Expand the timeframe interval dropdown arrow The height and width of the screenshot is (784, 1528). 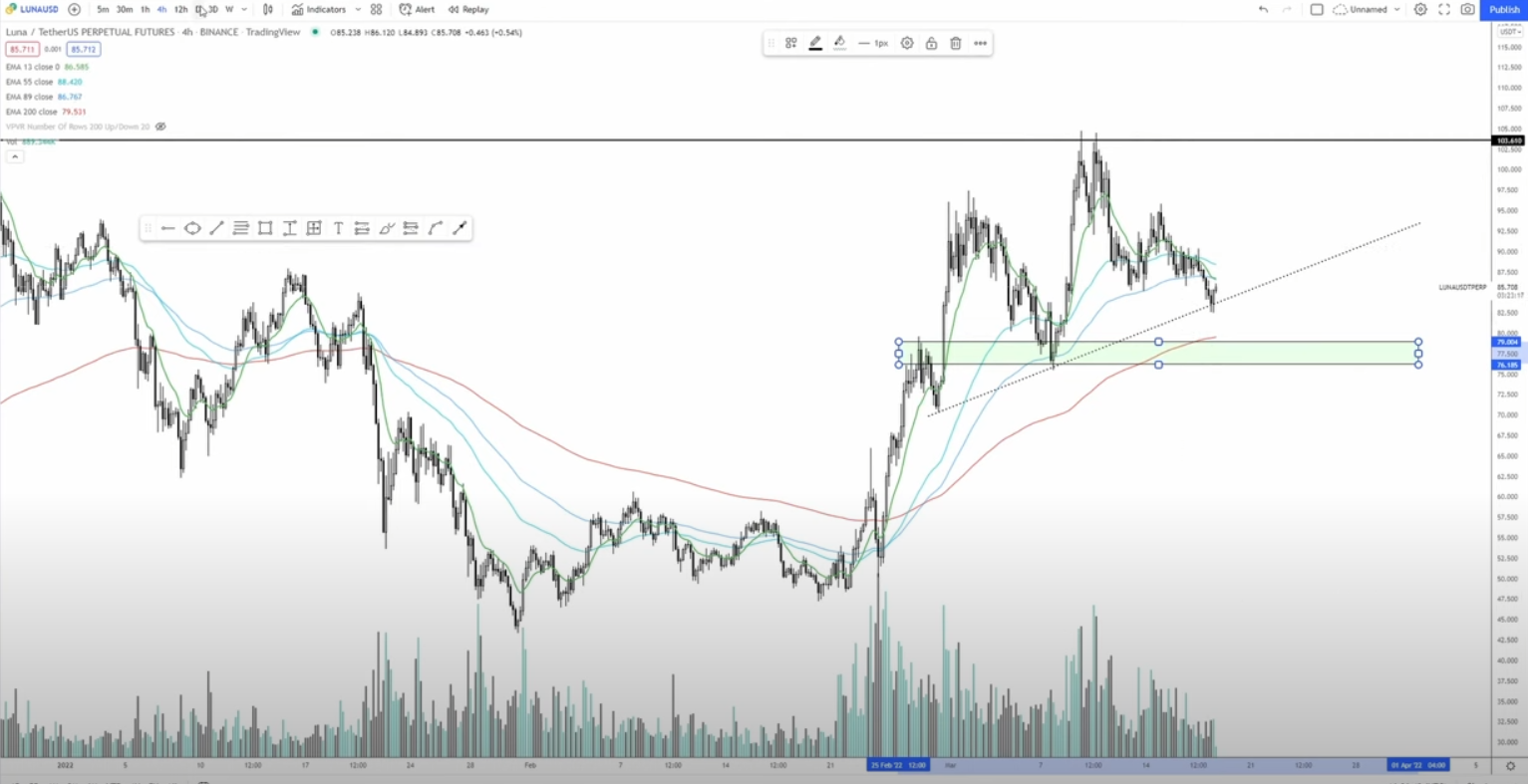(244, 9)
